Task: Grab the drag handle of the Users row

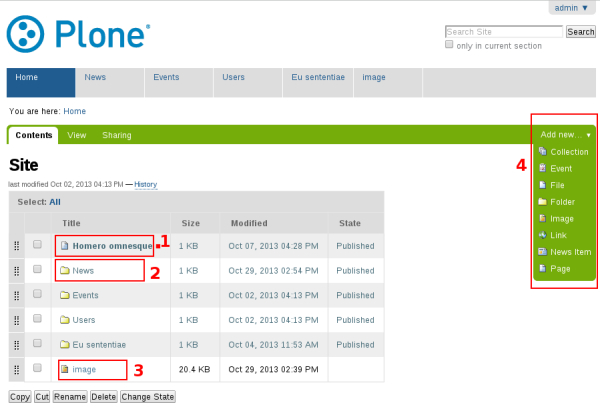Action: pyautogui.click(x=16, y=320)
